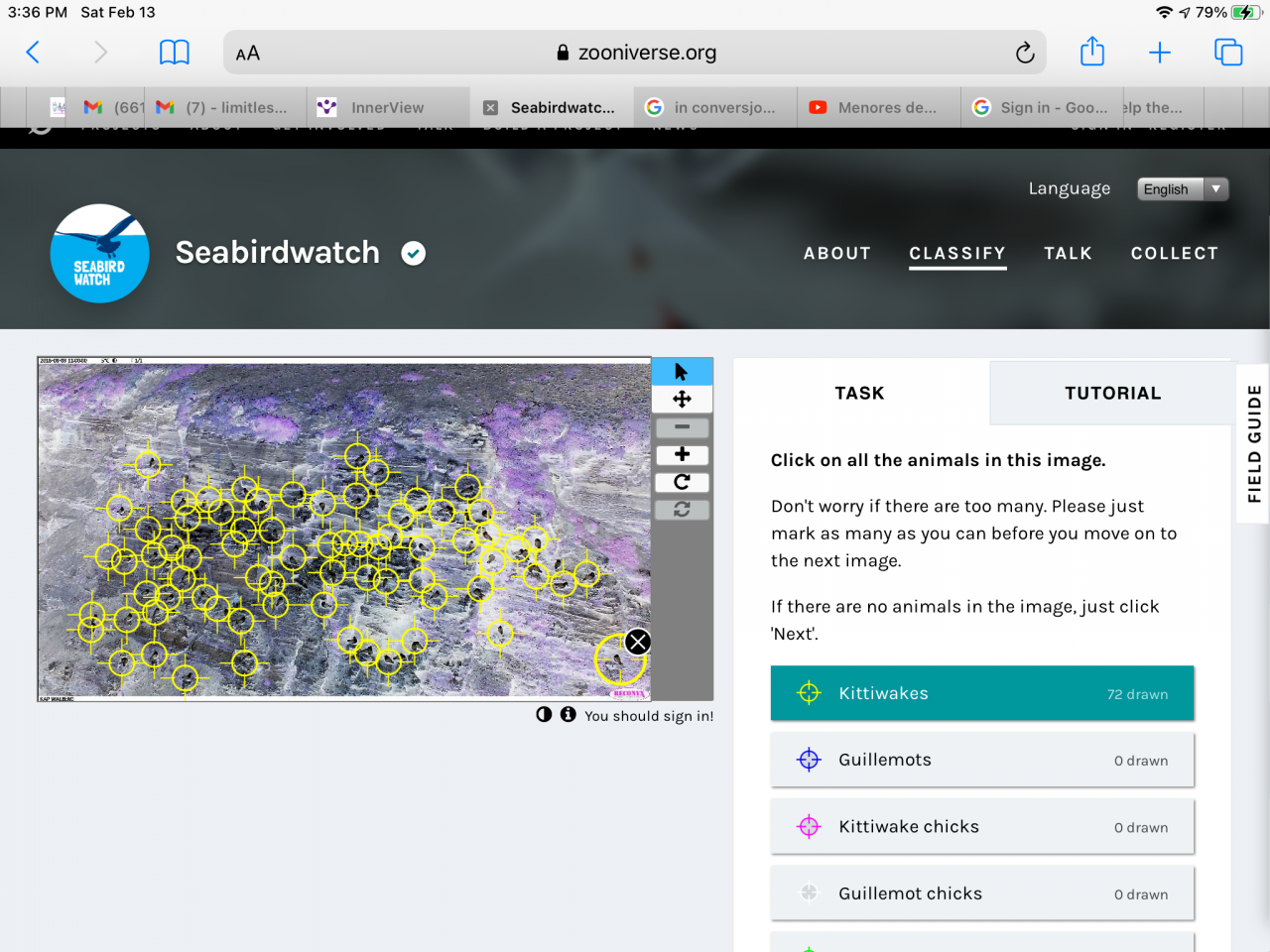This screenshot has height=952, width=1270.
Task: Click the Seabird Watch round logo
Action: click(99, 253)
